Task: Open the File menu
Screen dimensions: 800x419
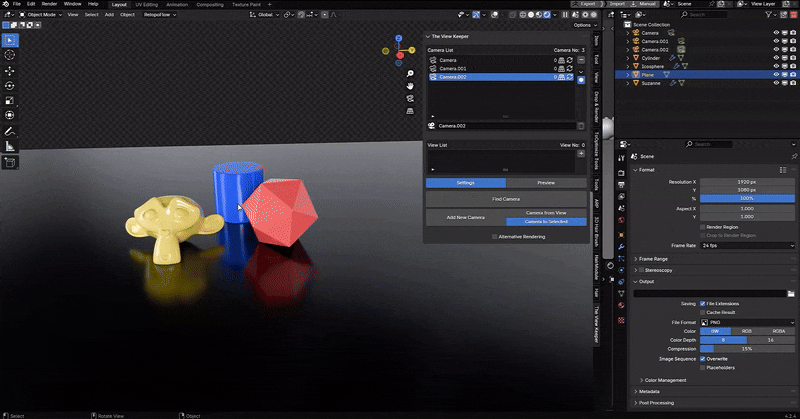Action: pyautogui.click(x=17, y=4)
